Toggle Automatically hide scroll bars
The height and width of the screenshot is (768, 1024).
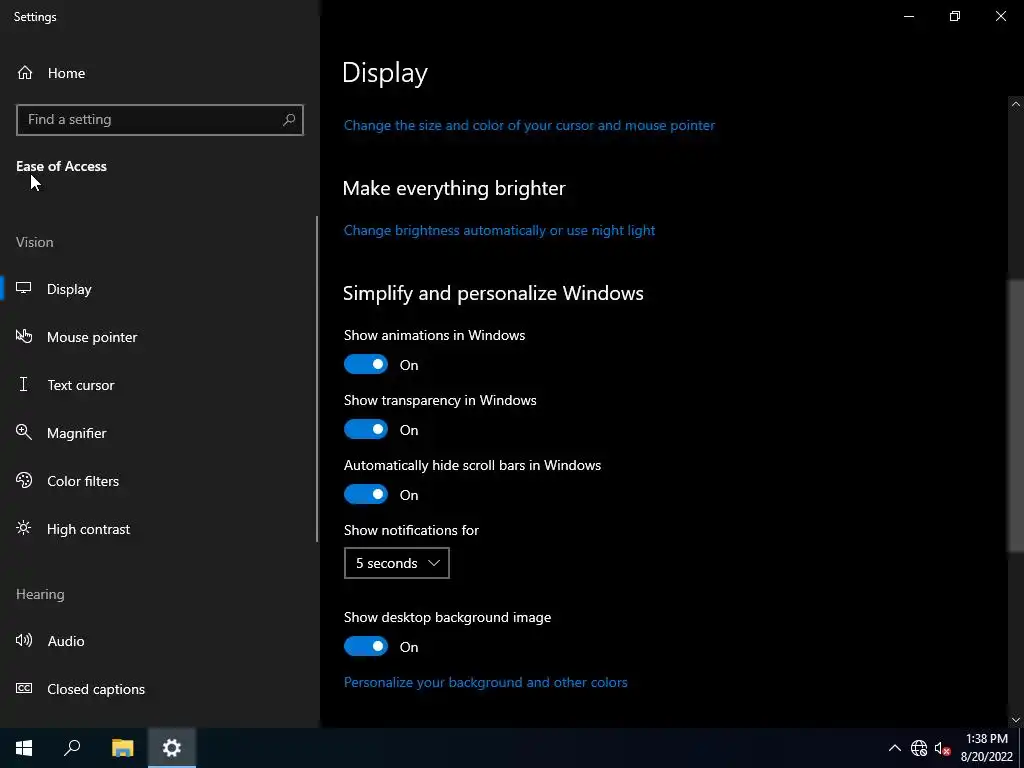[x=366, y=494]
